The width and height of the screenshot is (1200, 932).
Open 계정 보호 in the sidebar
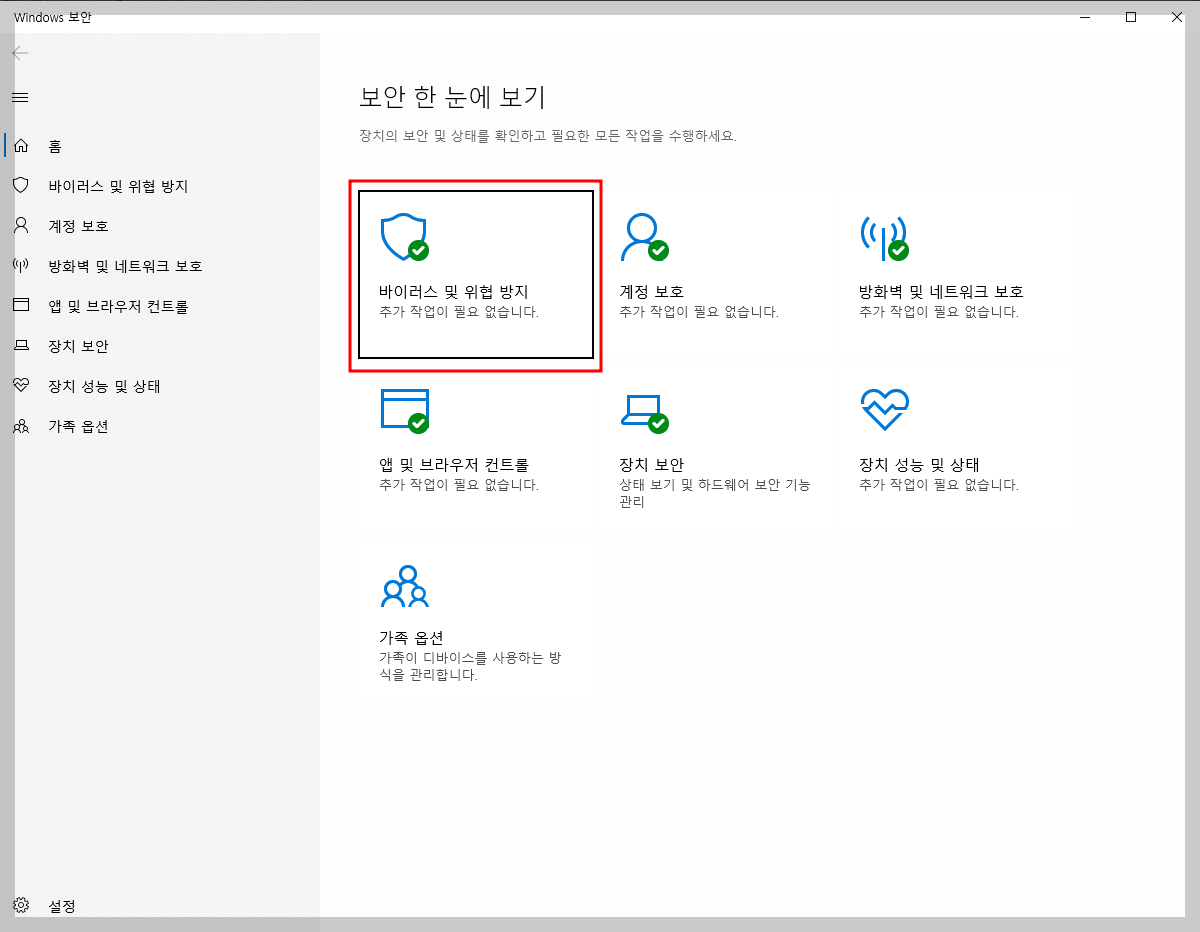(x=78, y=226)
